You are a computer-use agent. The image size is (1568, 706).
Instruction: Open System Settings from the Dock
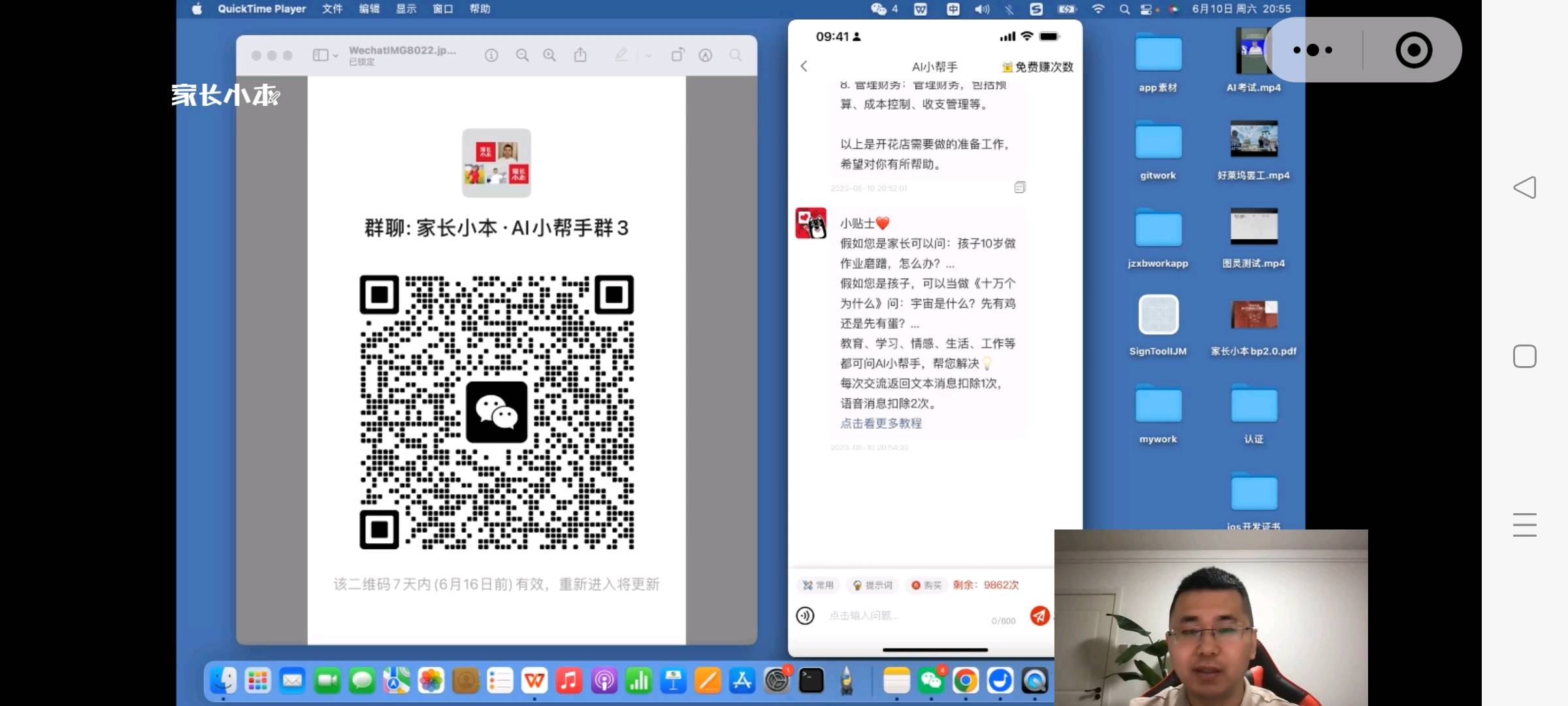(x=777, y=681)
